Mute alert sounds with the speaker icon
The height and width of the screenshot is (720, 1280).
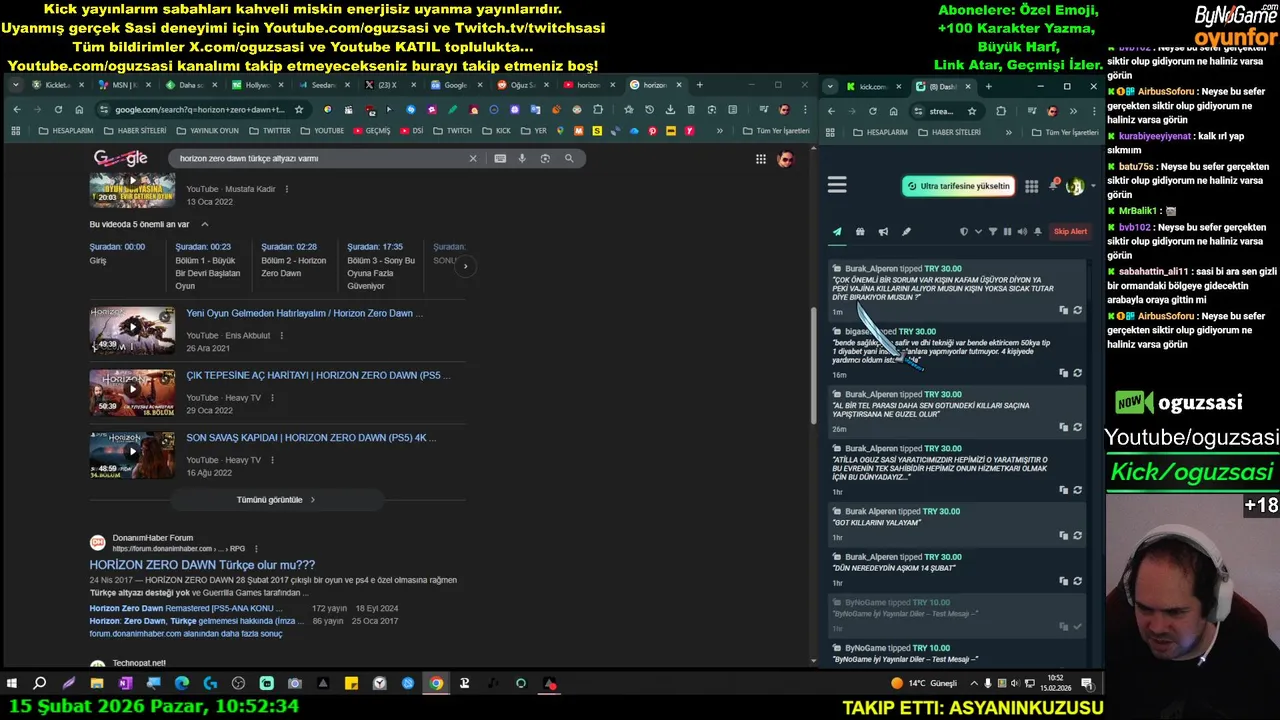(x=1022, y=232)
